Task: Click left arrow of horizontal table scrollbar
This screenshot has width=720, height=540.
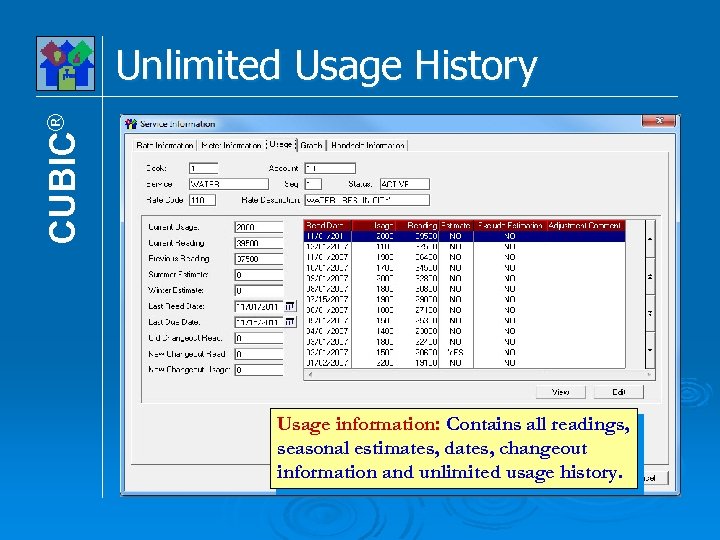Action: (310, 374)
